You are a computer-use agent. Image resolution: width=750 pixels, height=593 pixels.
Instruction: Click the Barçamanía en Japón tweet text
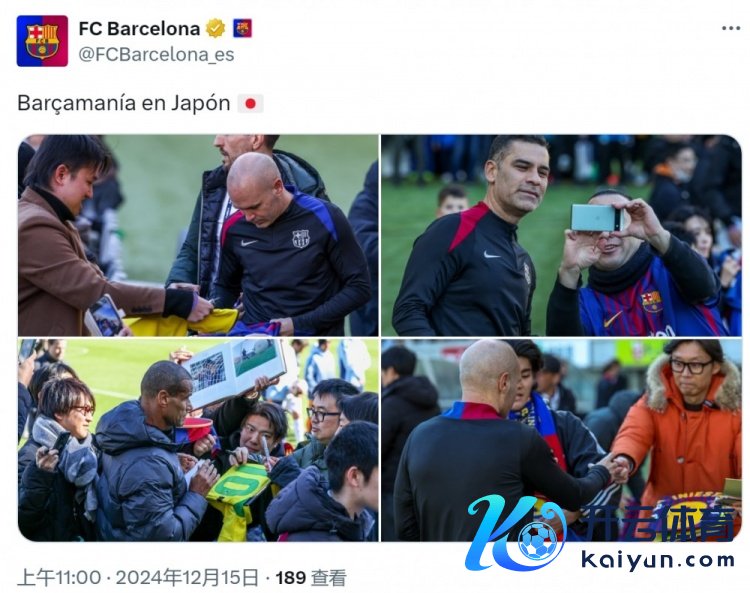pos(124,103)
